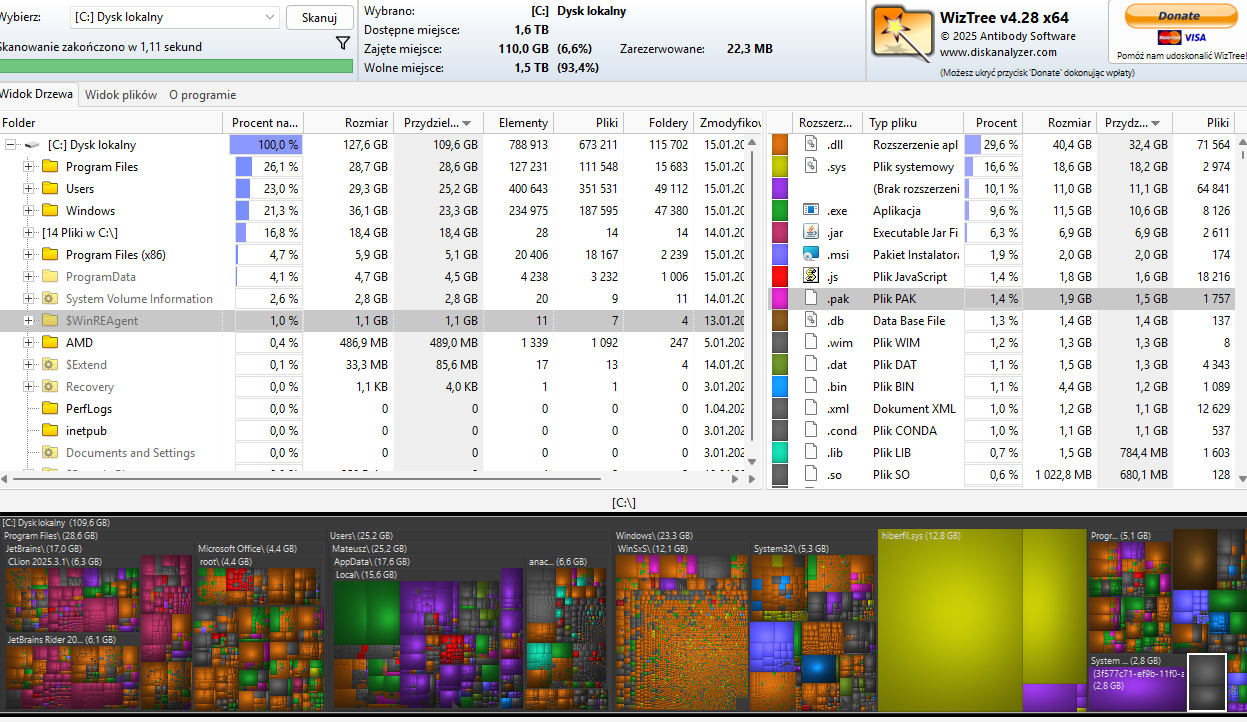Click the Program Files folder icon
Image resolution: width=1247 pixels, height=722 pixels.
click(50, 167)
